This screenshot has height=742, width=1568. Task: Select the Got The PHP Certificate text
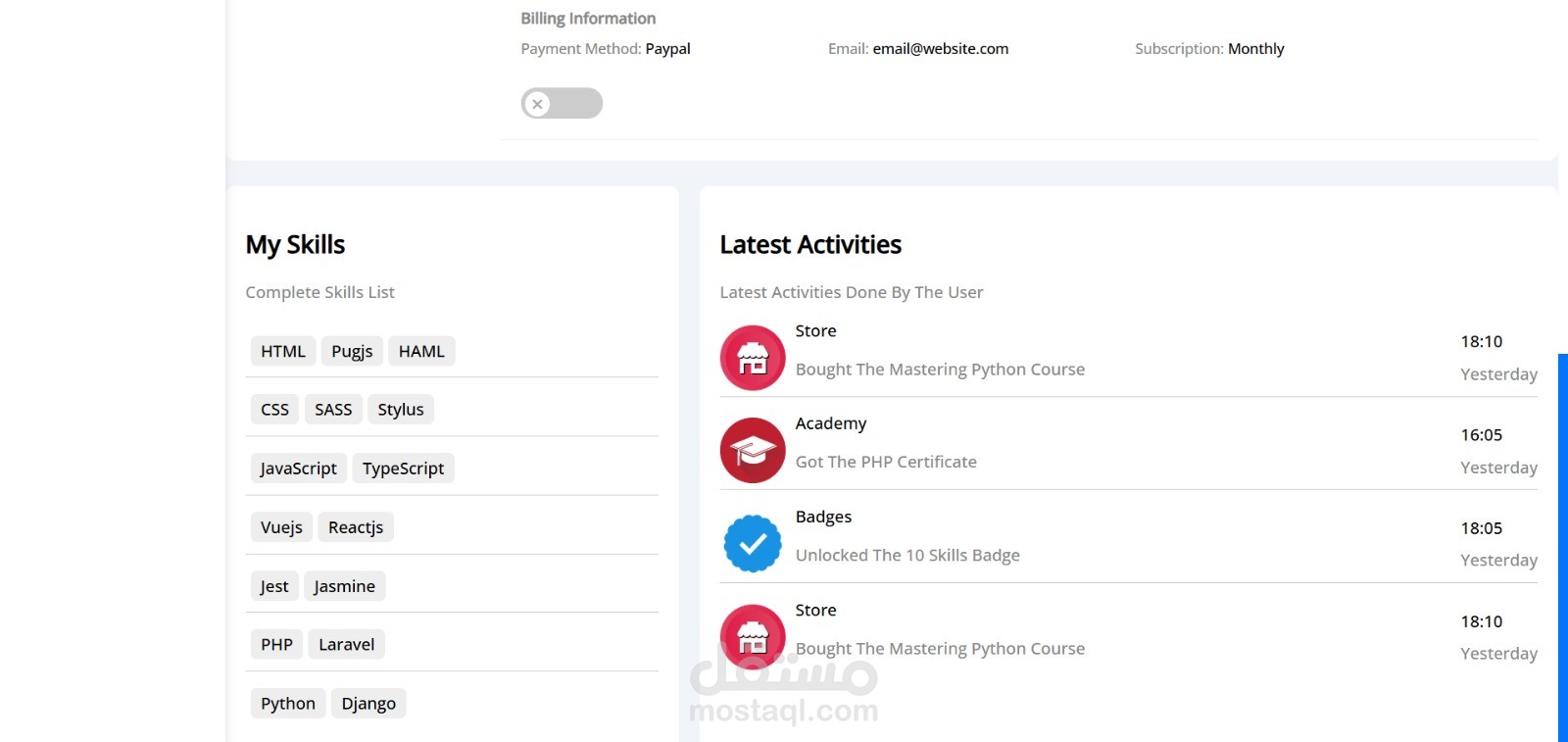pos(886,462)
